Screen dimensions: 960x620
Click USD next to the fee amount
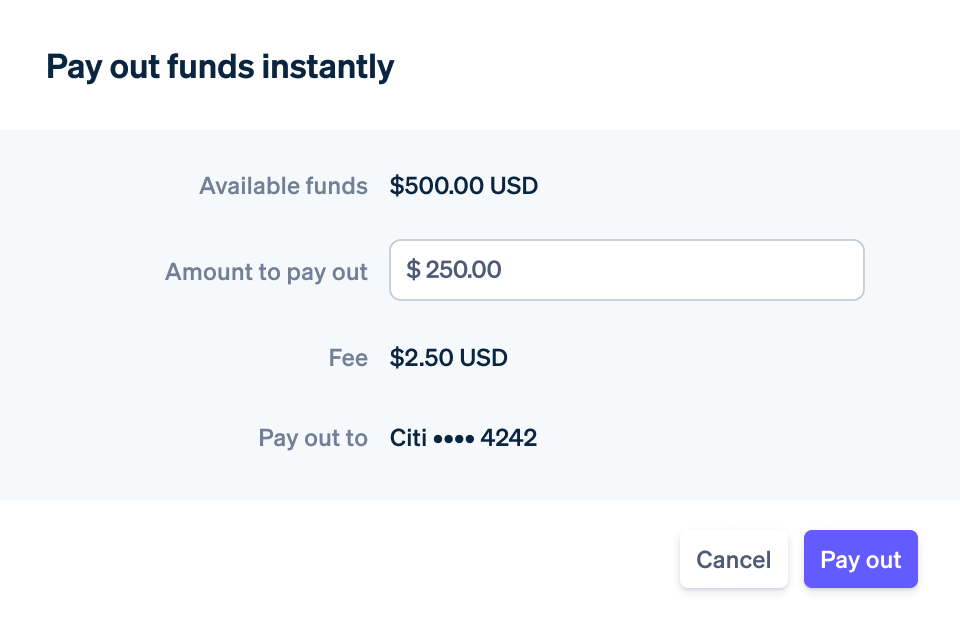tap(484, 358)
